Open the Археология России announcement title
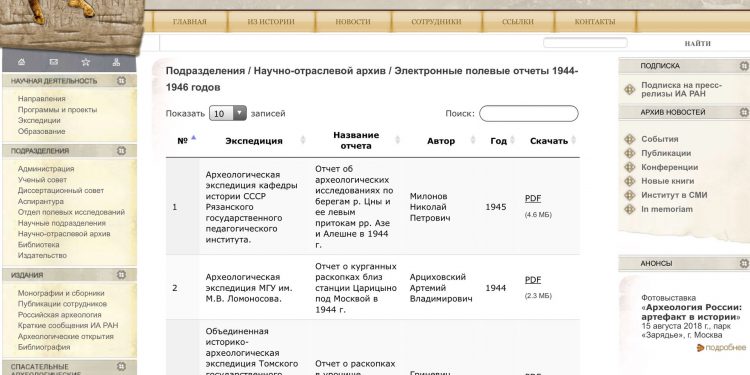This screenshot has height=375, width=750. [691, 312]
